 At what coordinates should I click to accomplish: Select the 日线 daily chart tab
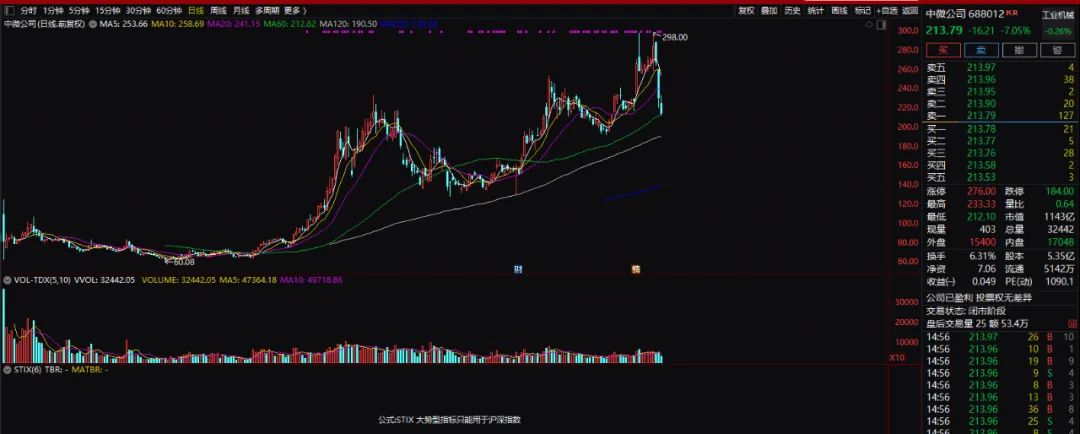click(196, 10)
